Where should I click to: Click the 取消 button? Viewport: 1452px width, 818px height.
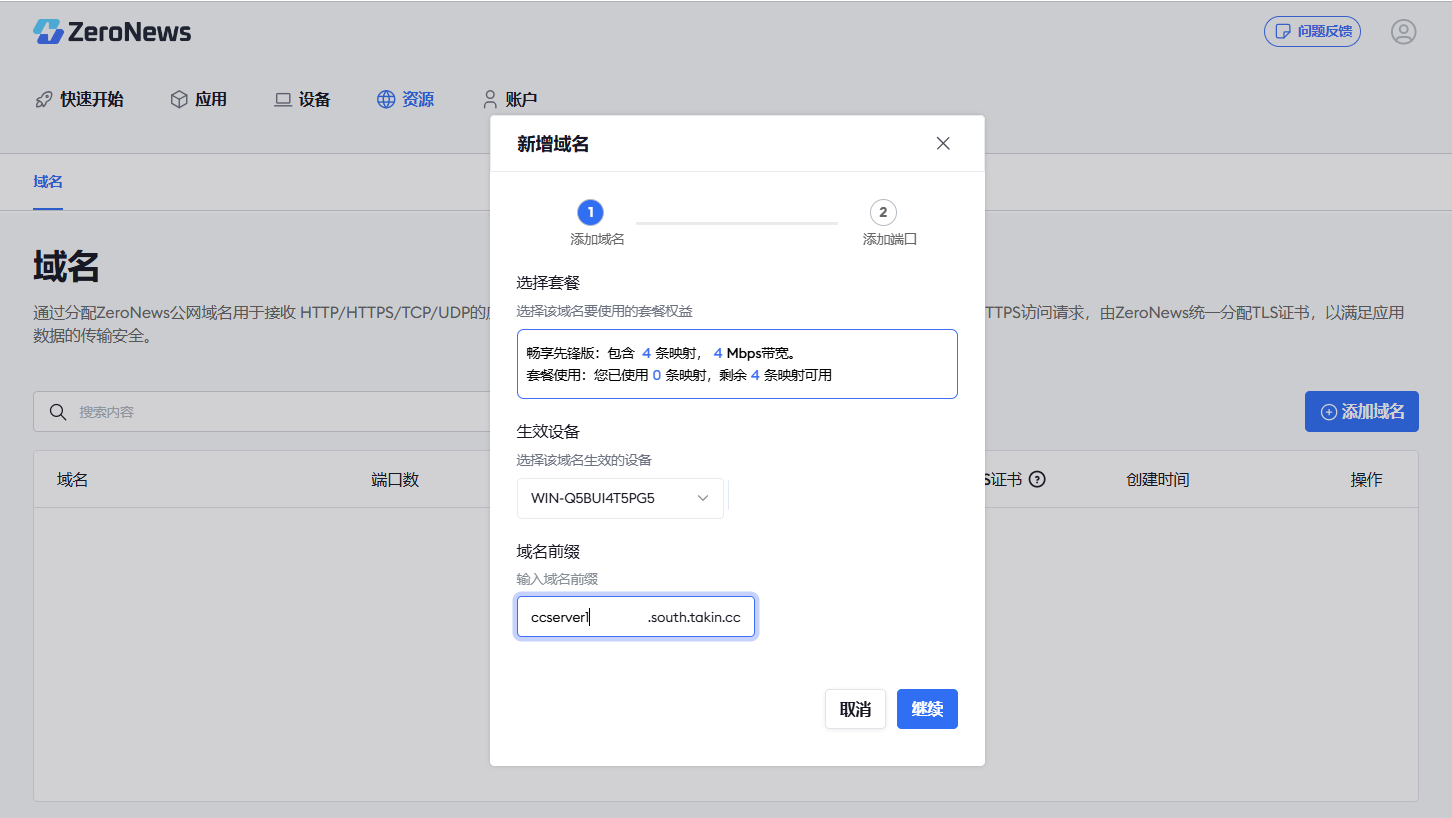click(855, 709)
